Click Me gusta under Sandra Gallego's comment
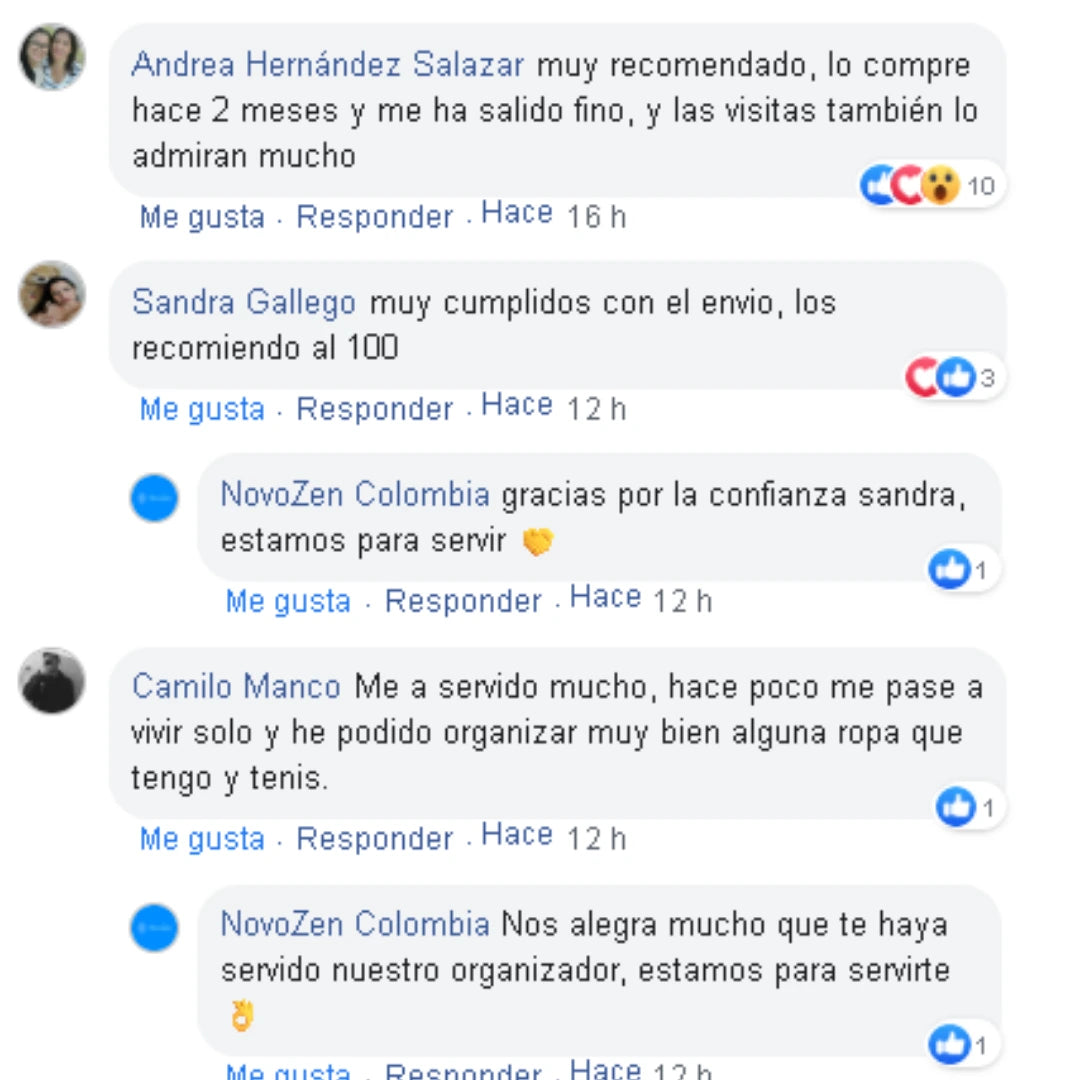Viewport: 1080px width, 1080px height. click(202, 408)
